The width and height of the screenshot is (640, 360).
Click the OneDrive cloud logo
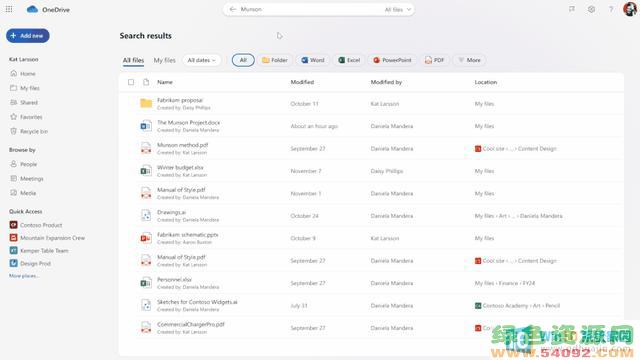click(32, 9)
